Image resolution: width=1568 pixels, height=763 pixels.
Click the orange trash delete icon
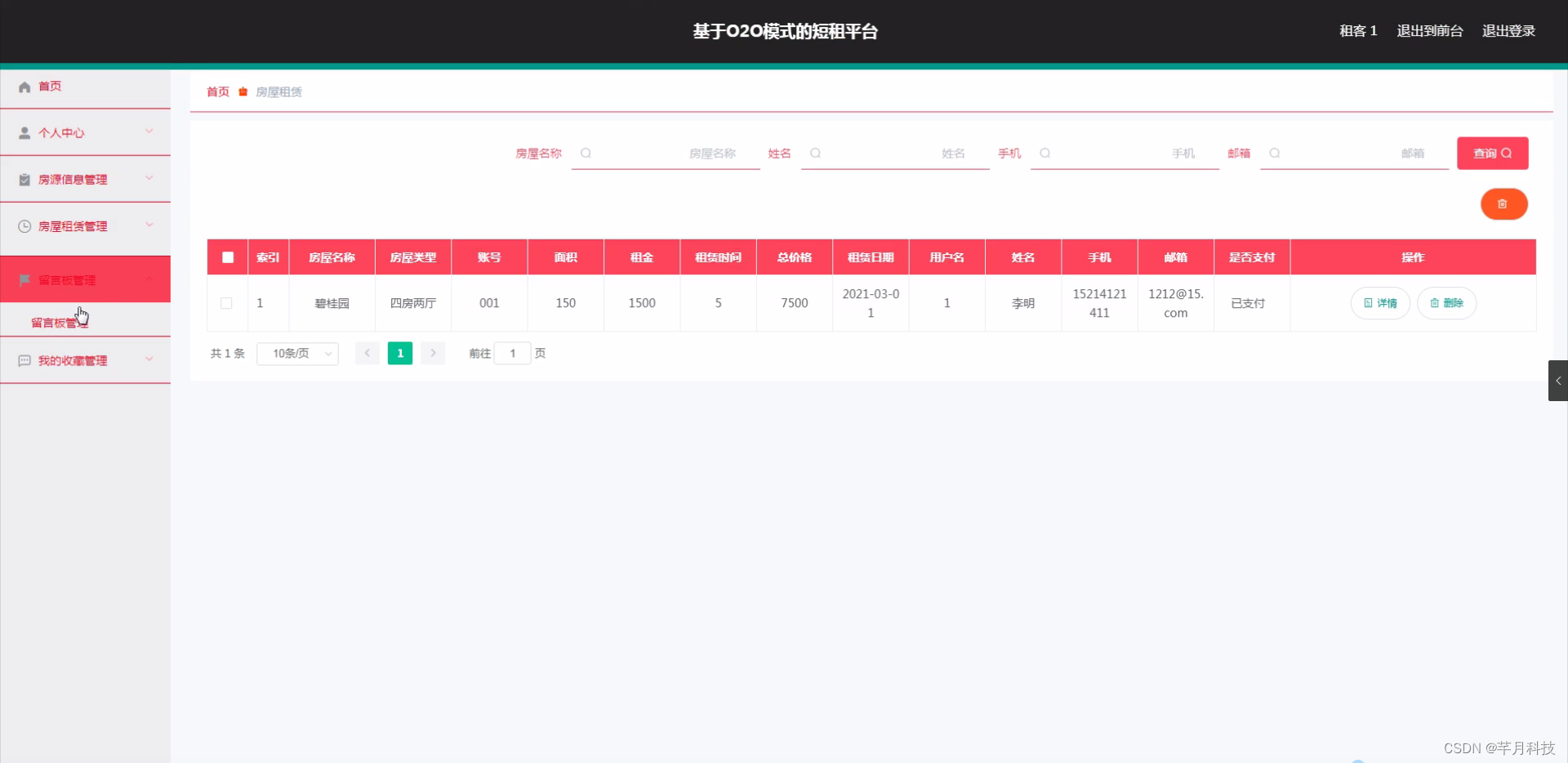click(1503, 204)
